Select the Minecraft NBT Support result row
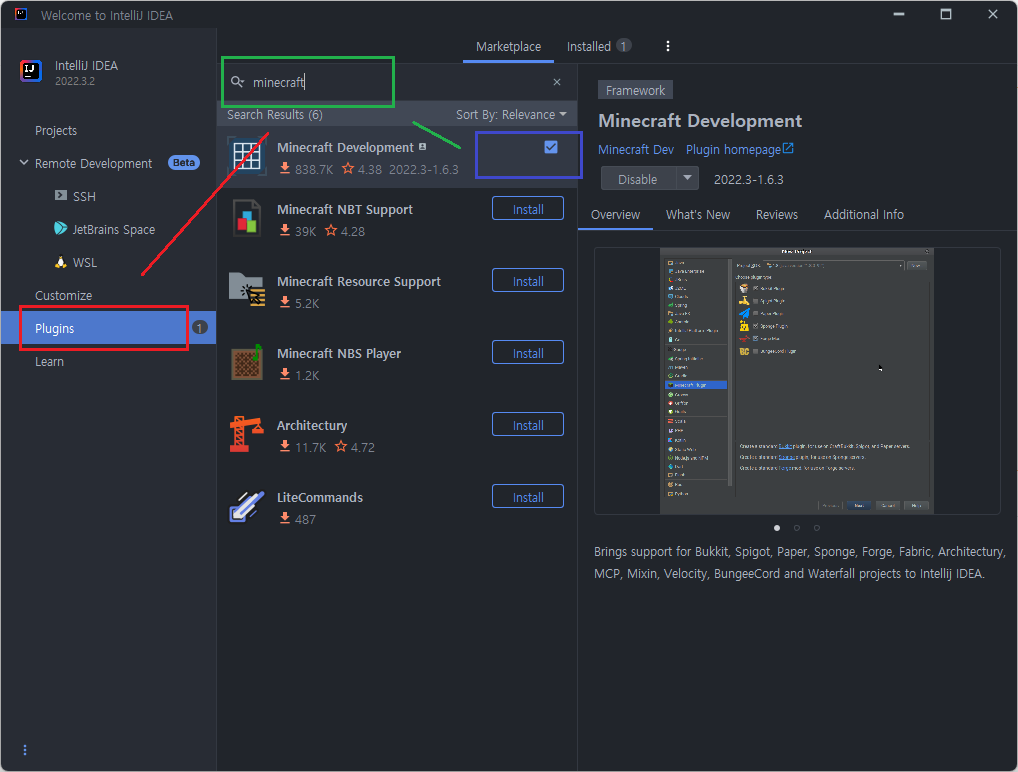The height and width of the screenshot is (772, 1018). (x=397, y=219)
